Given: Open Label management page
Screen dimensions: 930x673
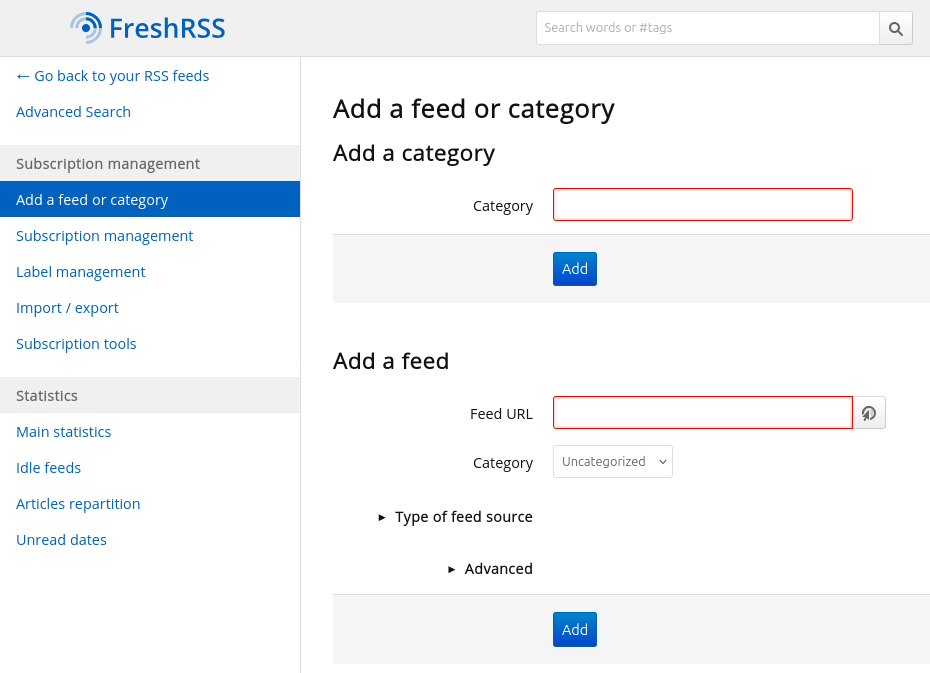Looking at the screenshot, I should [80, 272].
